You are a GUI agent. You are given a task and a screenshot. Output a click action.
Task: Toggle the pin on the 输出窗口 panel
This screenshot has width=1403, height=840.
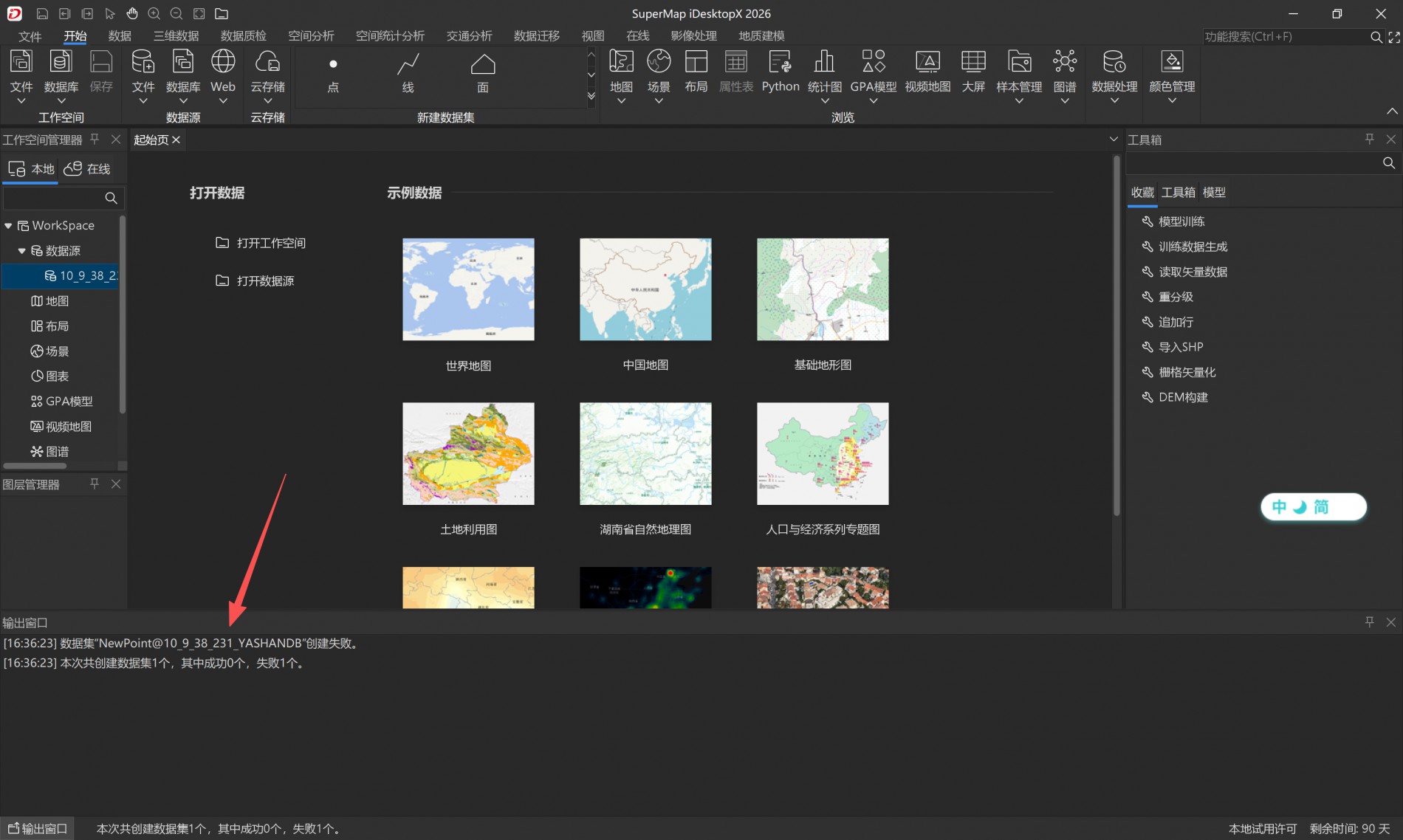tap(1370, 622)
